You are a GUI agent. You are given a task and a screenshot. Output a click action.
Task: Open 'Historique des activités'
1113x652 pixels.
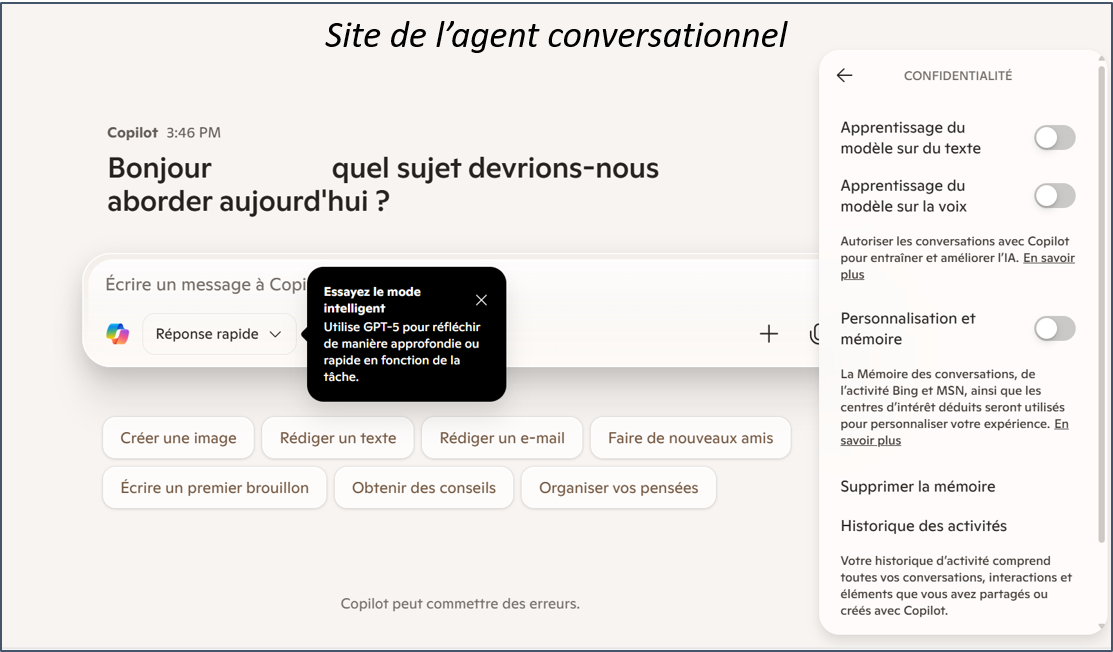(923, 526)
